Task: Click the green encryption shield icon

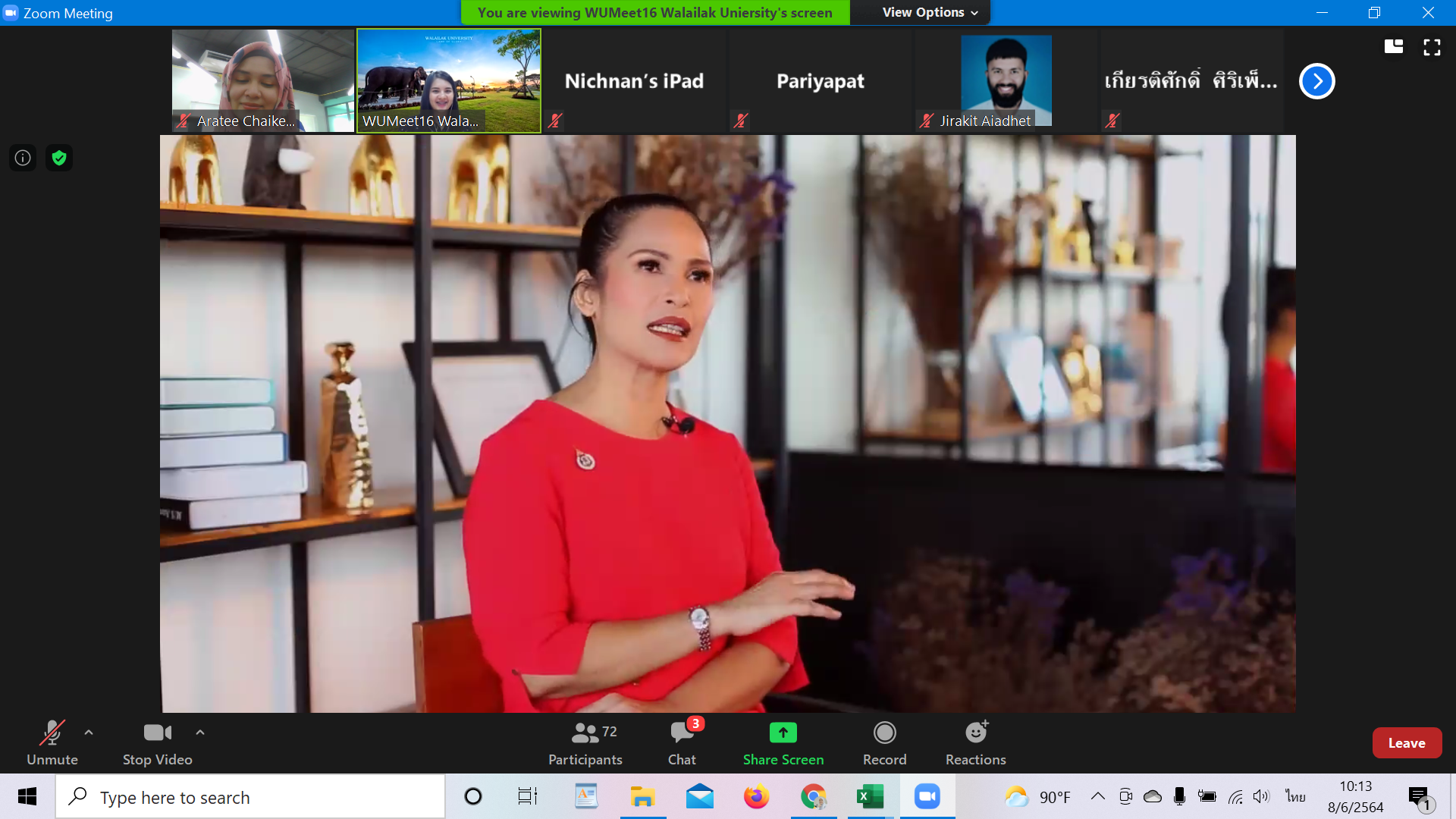Action: tap(59, 158)
